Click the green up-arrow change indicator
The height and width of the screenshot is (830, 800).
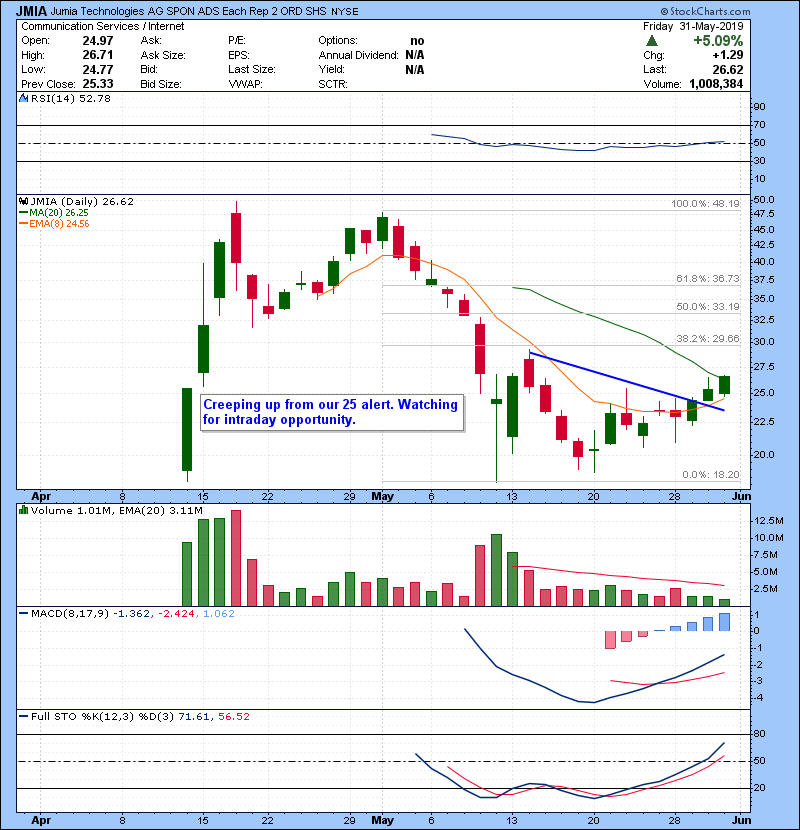tap(652, 41)
